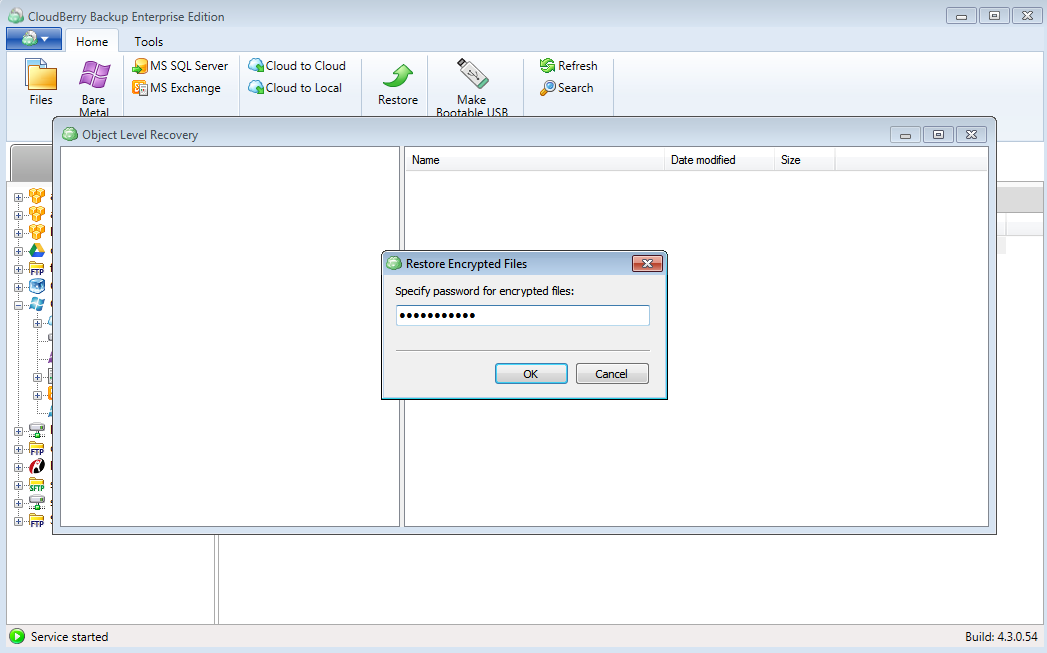Sort by the Size column header
This screenshot has height=653, width=1047.
click(x=804, y=160)
